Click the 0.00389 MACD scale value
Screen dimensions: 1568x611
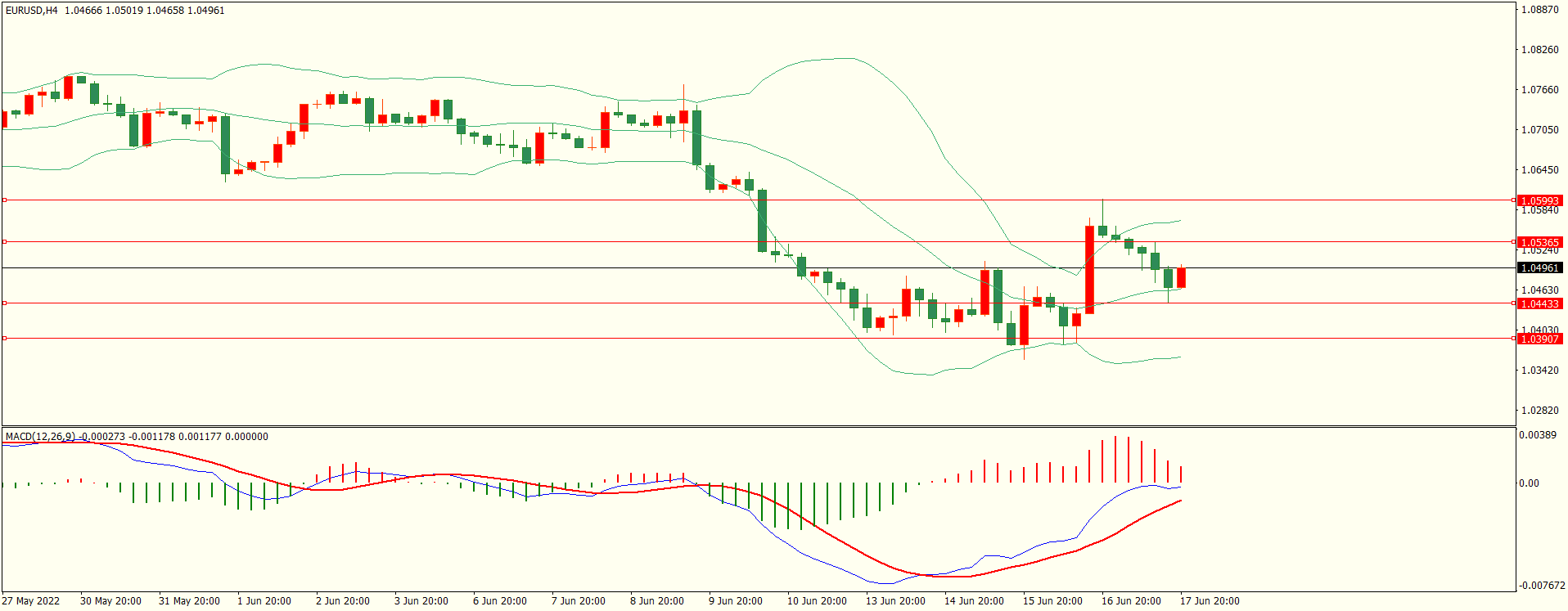pos(1538,435)
